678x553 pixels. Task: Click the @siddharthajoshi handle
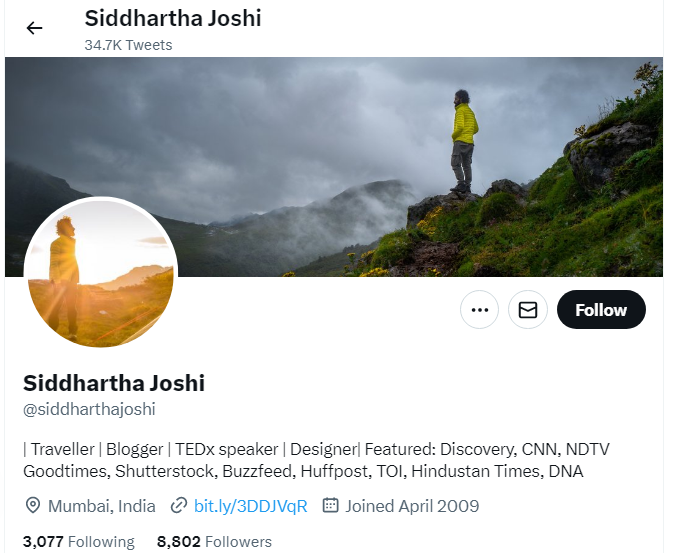89,409
